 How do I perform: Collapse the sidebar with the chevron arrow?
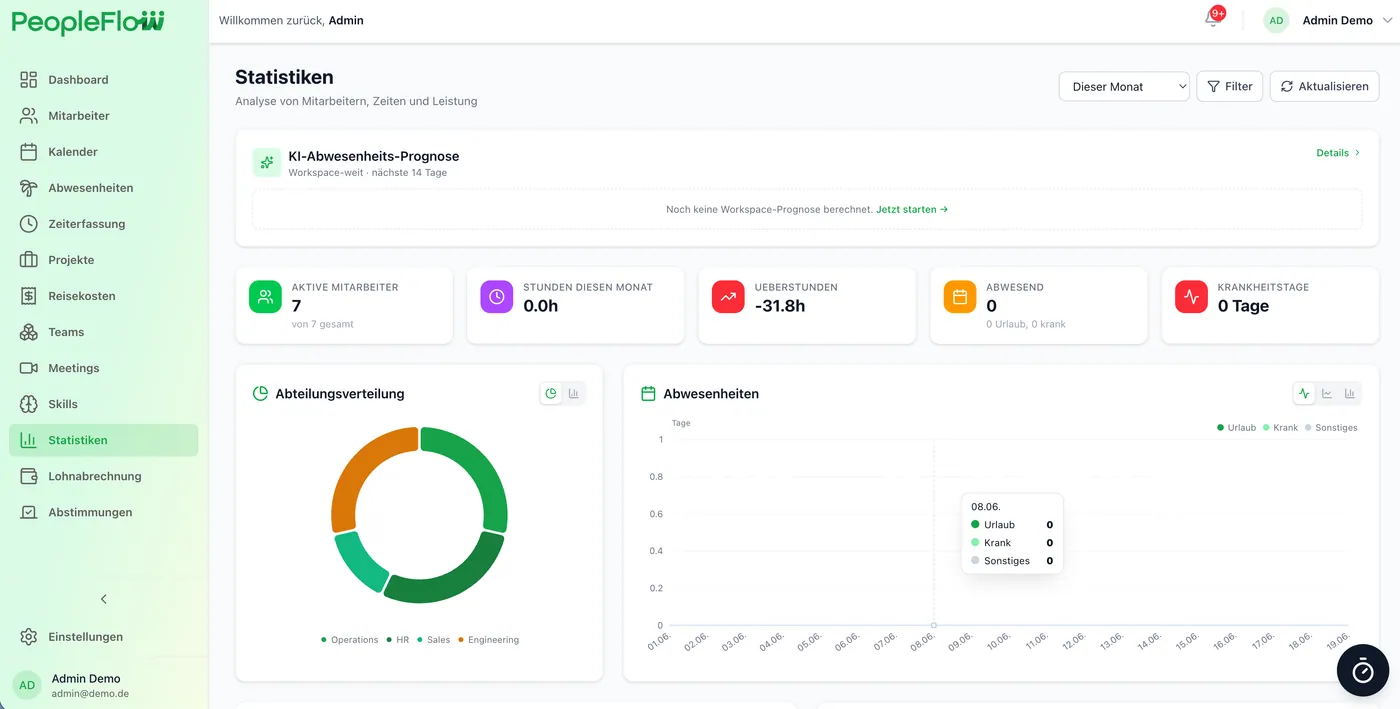(x=104, y=599)
